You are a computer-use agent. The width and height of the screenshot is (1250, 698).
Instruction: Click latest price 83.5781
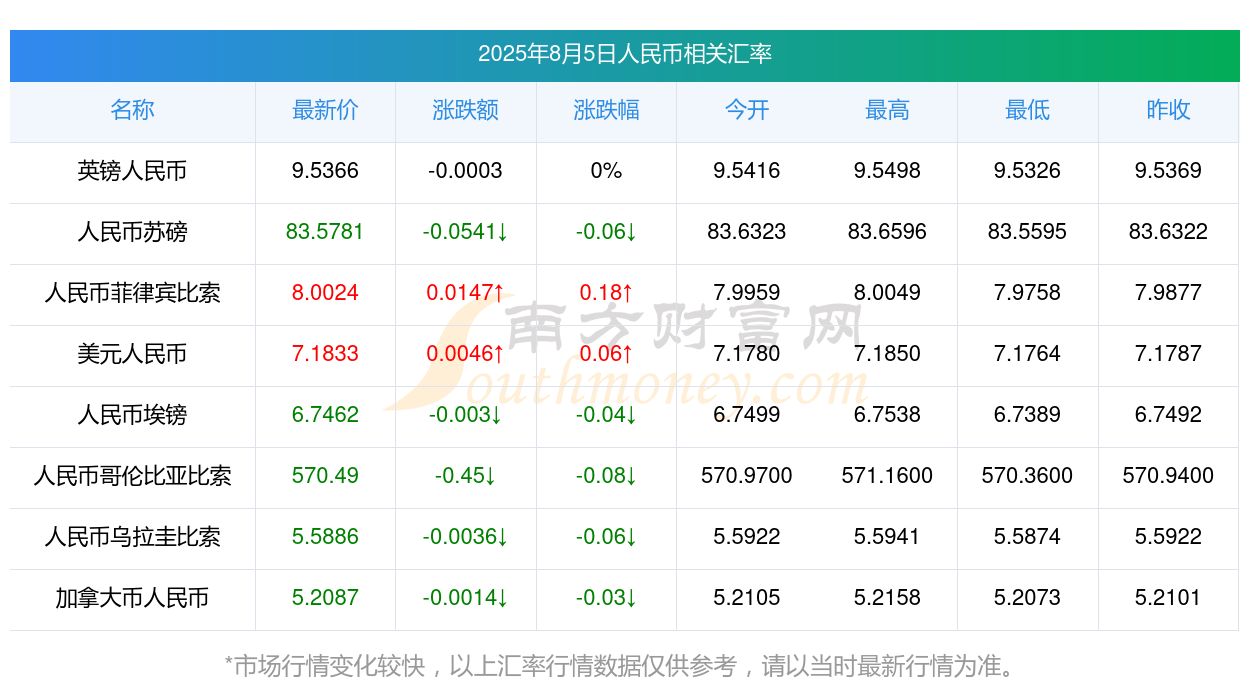325,232
